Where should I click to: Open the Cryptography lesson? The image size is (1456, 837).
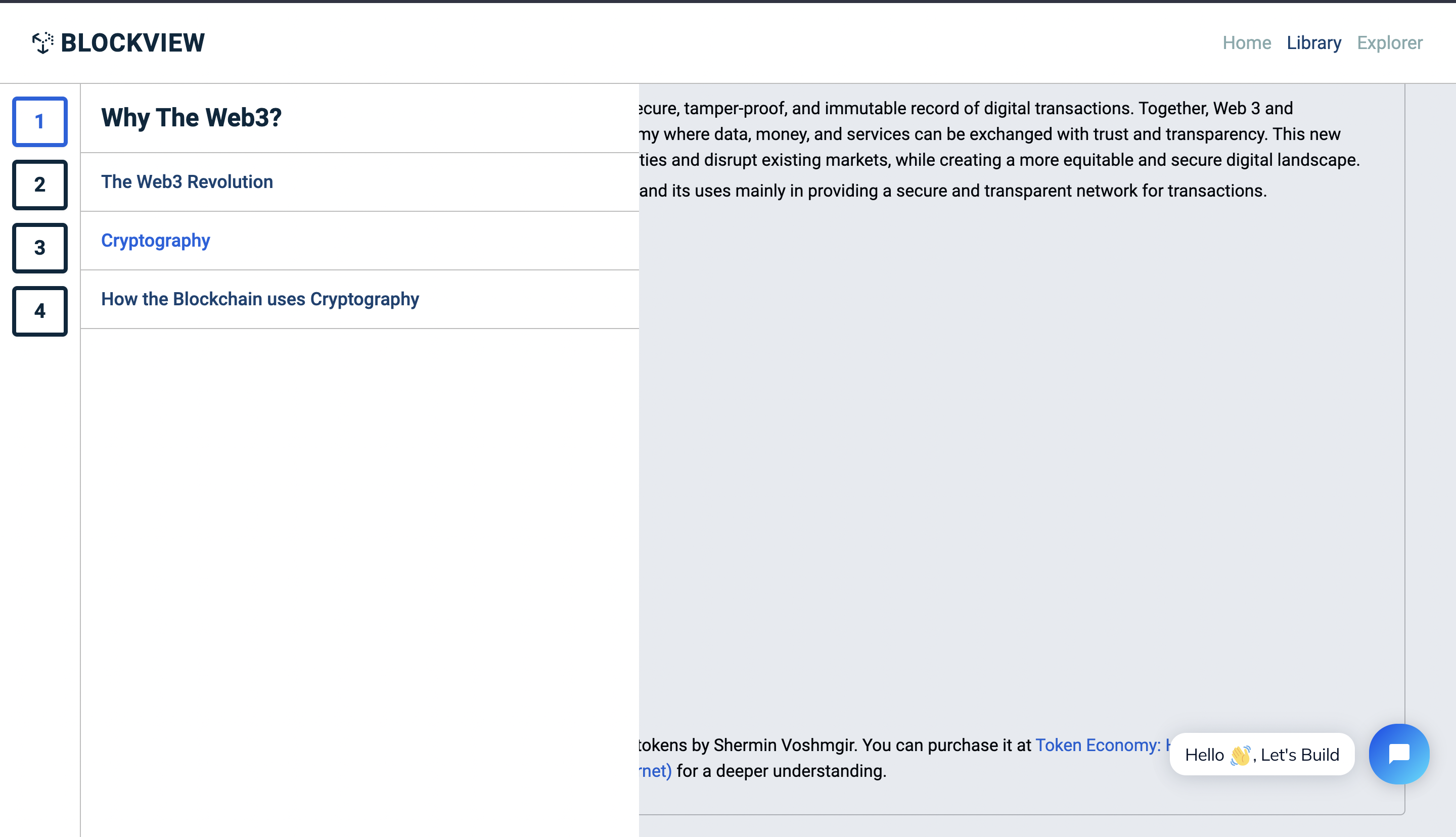155,240
